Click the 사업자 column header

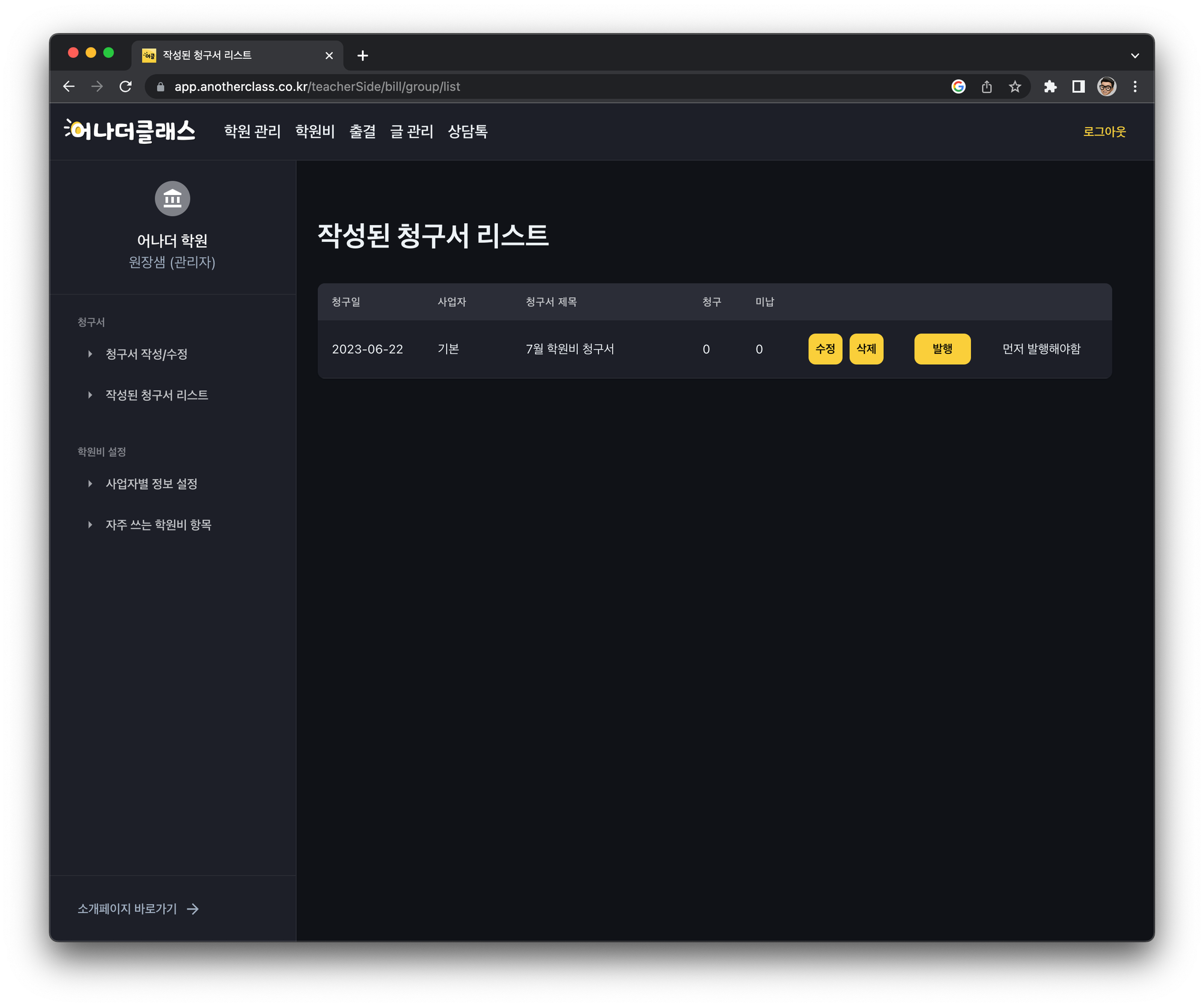[x=451, y=302]
